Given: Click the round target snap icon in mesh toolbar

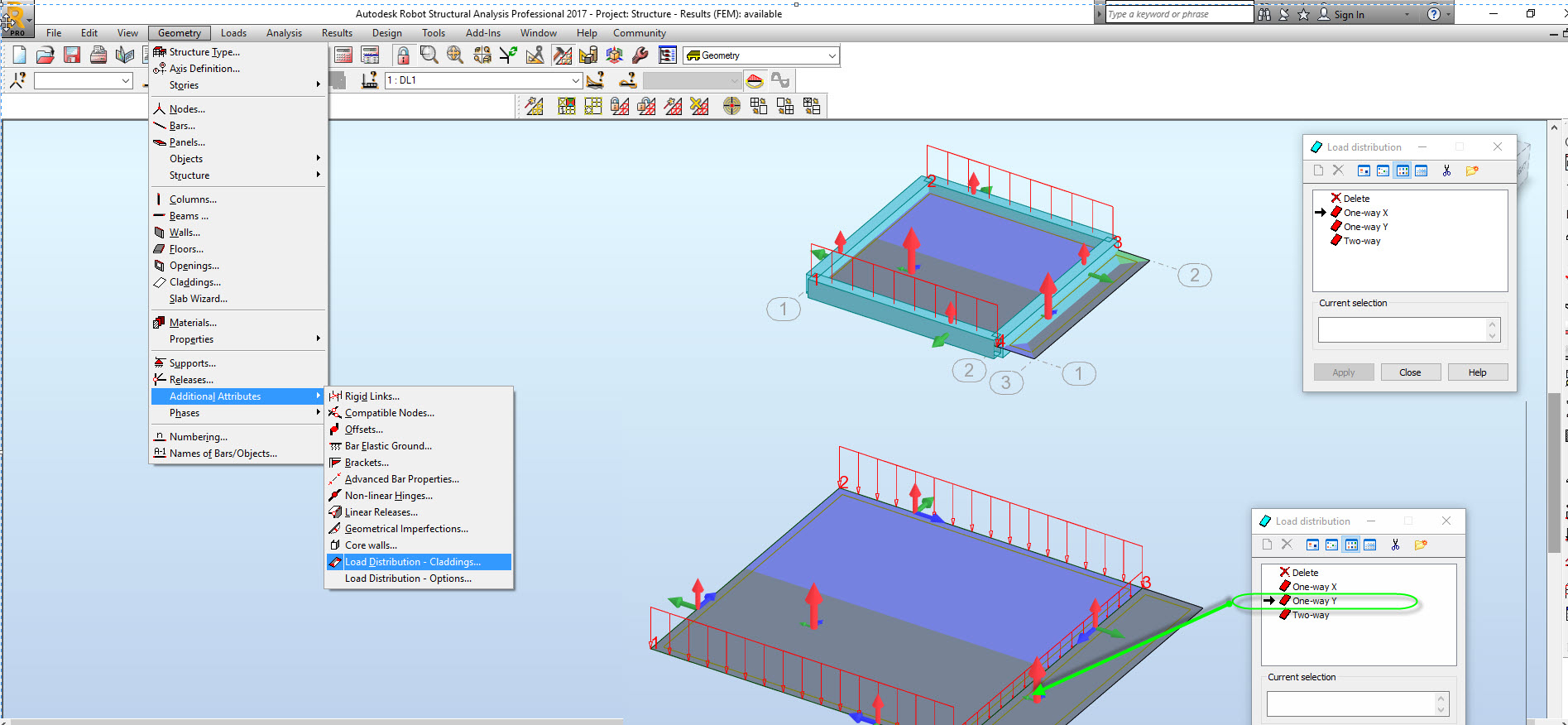Looking at the screenshot, I should 731,106.
